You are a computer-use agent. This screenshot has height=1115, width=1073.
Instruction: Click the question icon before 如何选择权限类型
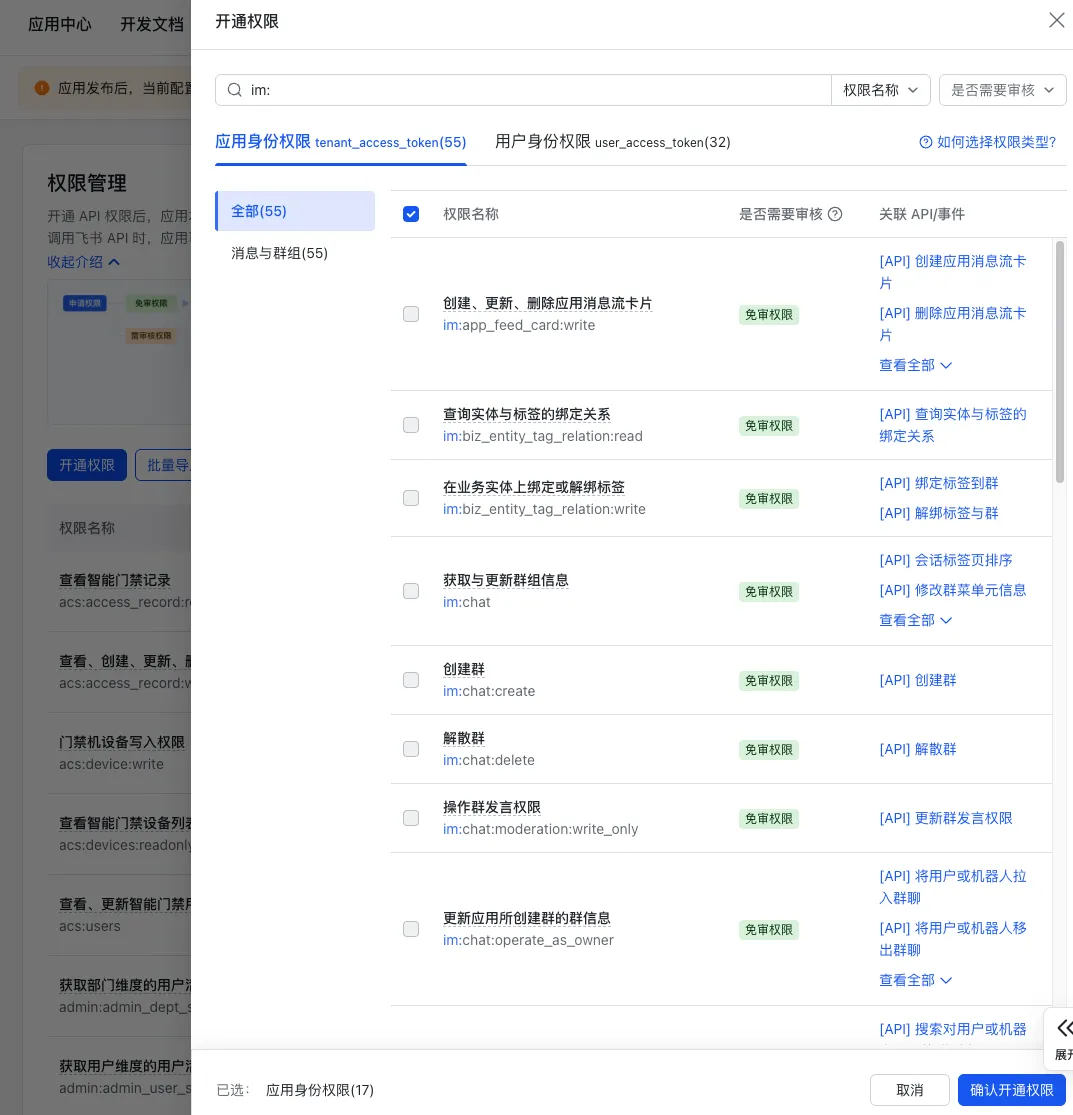click(x=925, y=142)
